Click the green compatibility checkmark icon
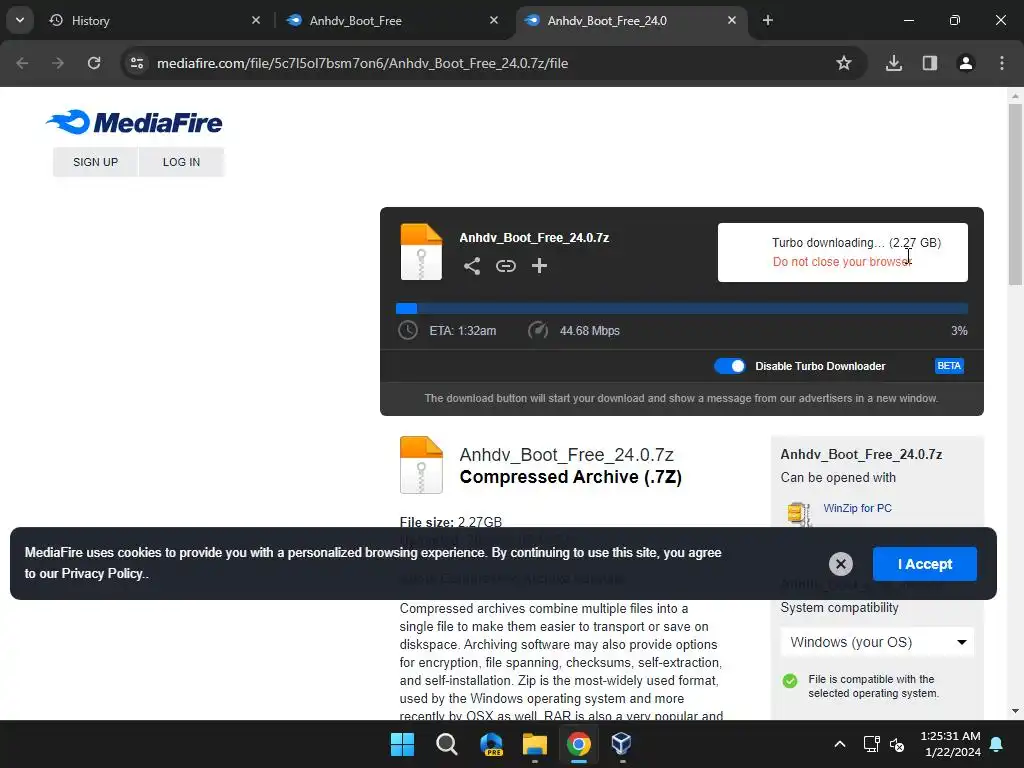 [x=790, y=681]
